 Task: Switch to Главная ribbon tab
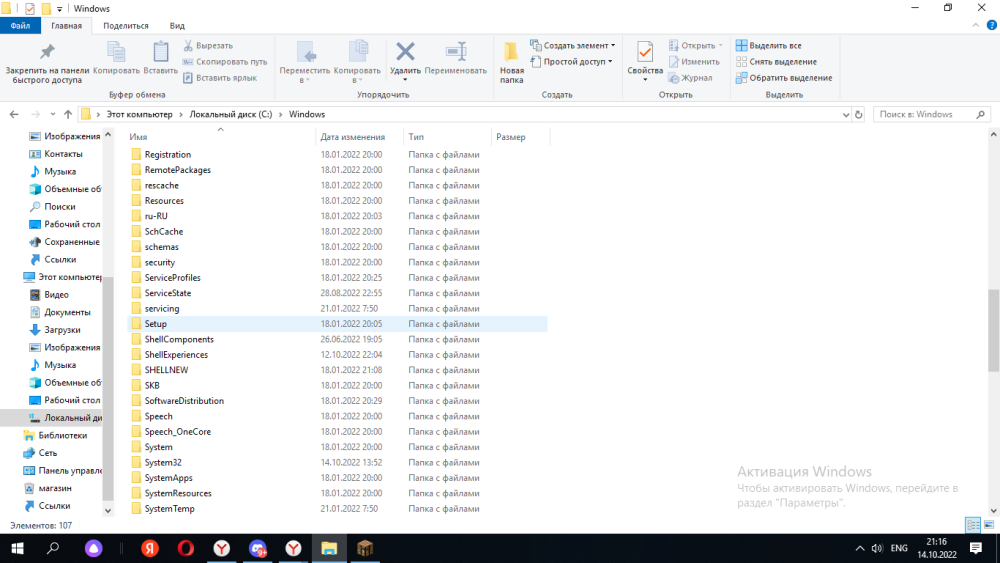66,26
